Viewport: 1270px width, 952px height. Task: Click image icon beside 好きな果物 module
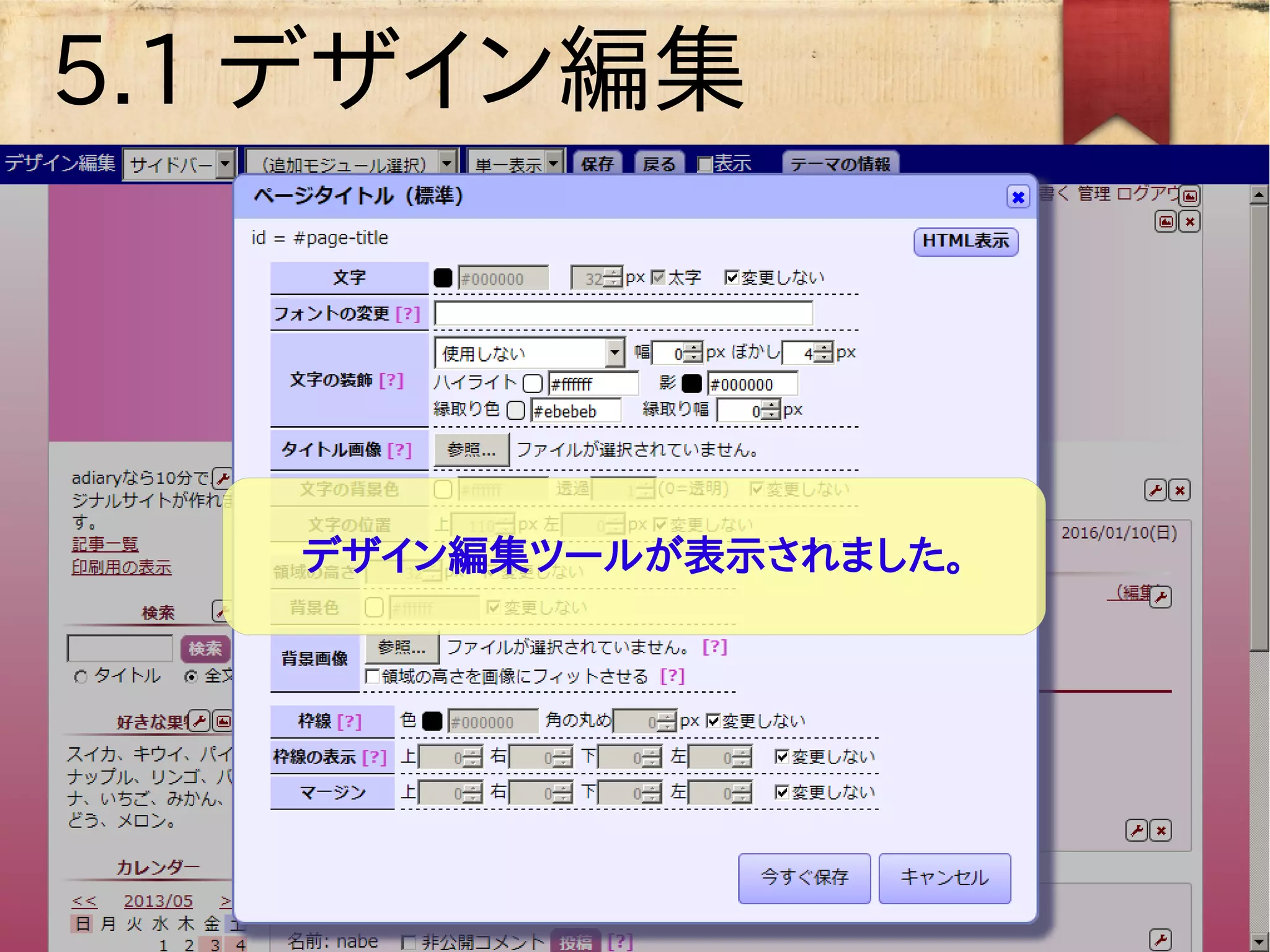(x=223, y=721)
